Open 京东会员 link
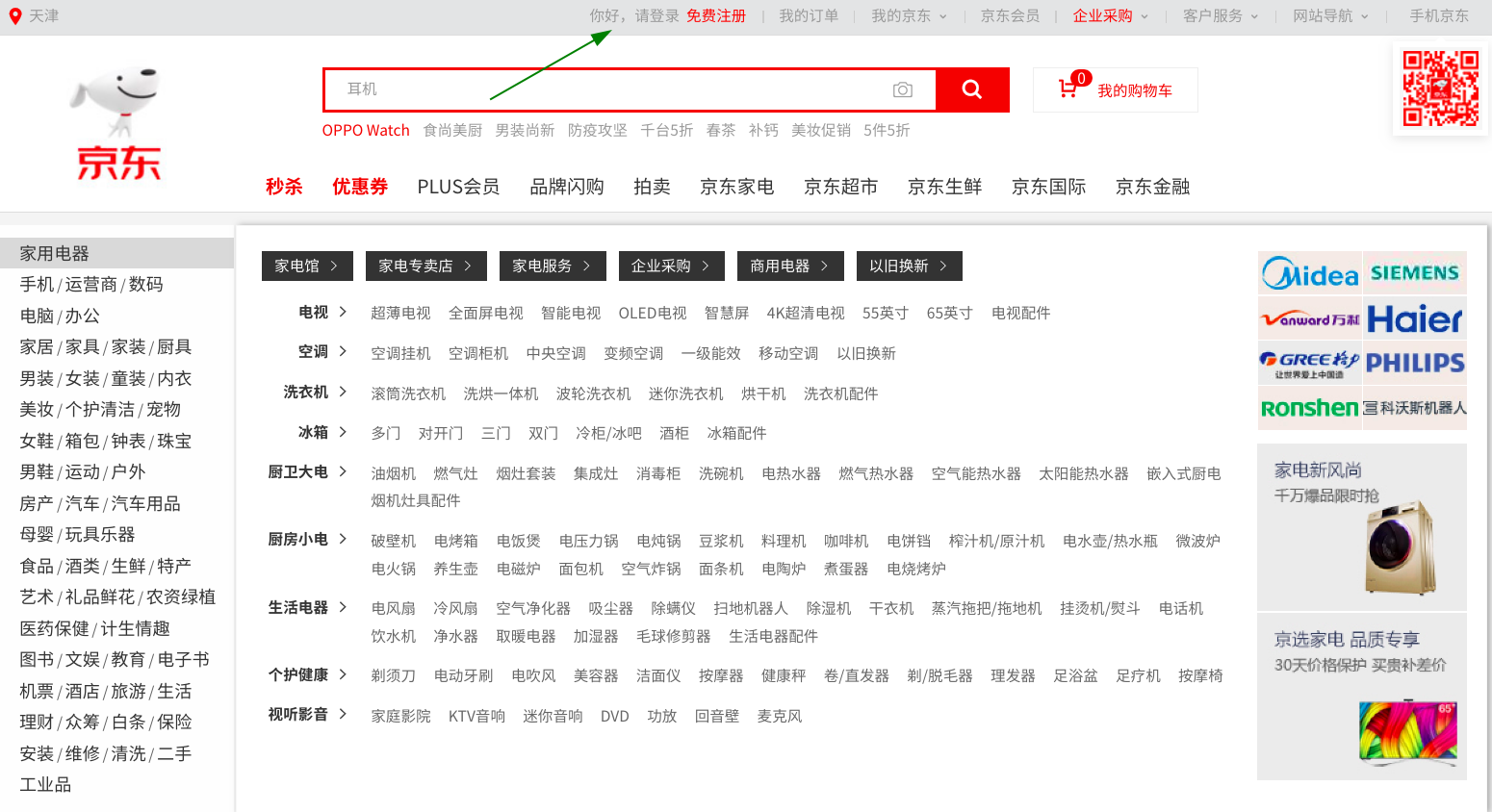 tap(1010, 16)
